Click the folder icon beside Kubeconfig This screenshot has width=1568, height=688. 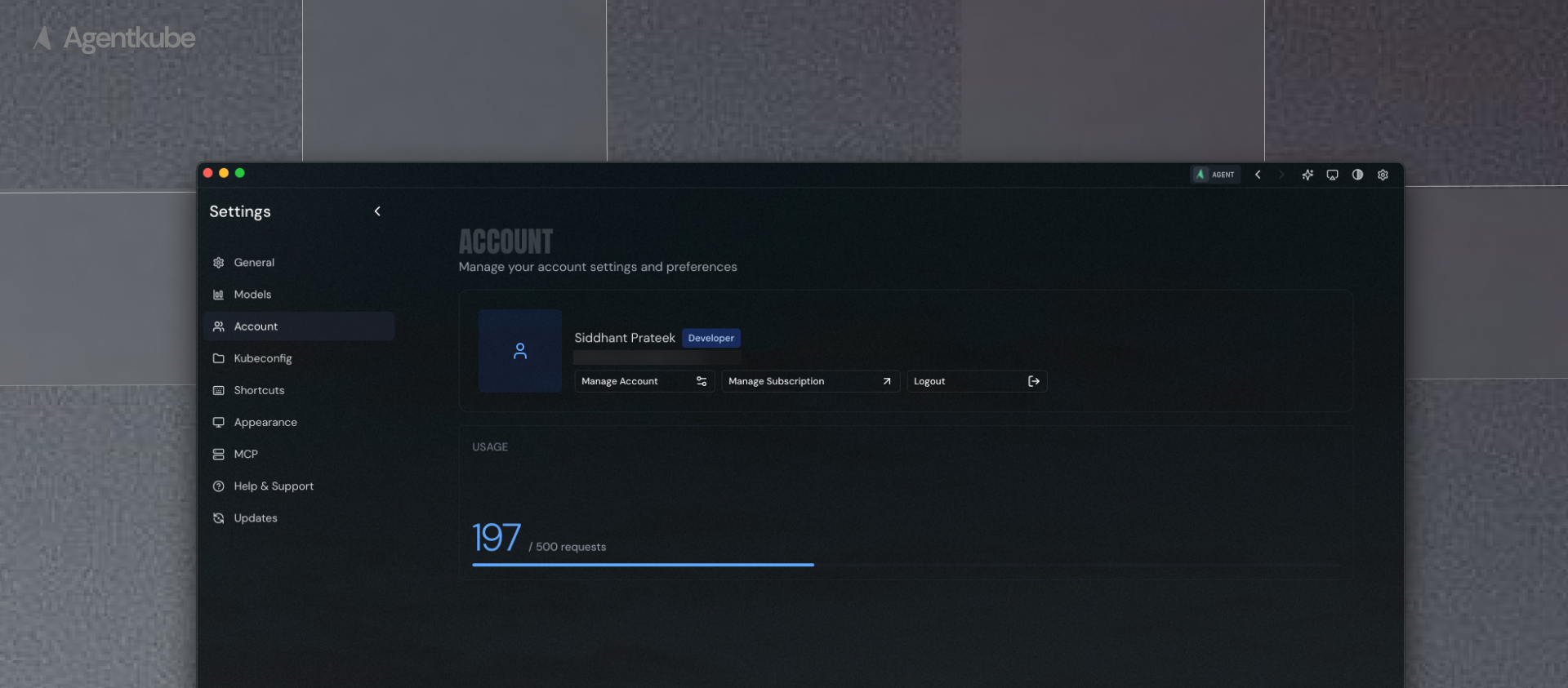coord(218,358)
